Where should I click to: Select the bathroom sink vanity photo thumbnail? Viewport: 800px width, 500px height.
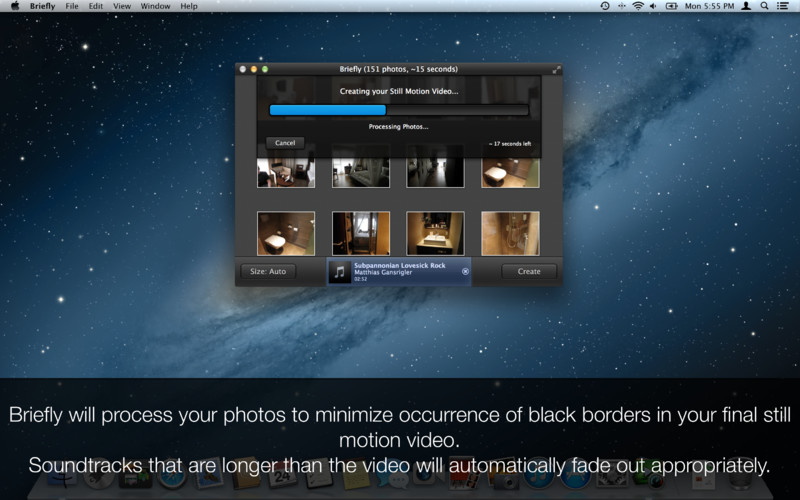[x=435, y=233]
